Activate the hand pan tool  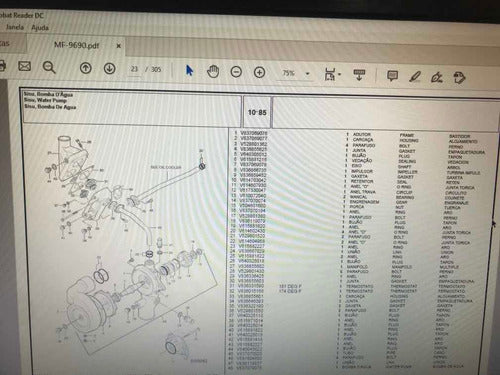coord(213,72)
